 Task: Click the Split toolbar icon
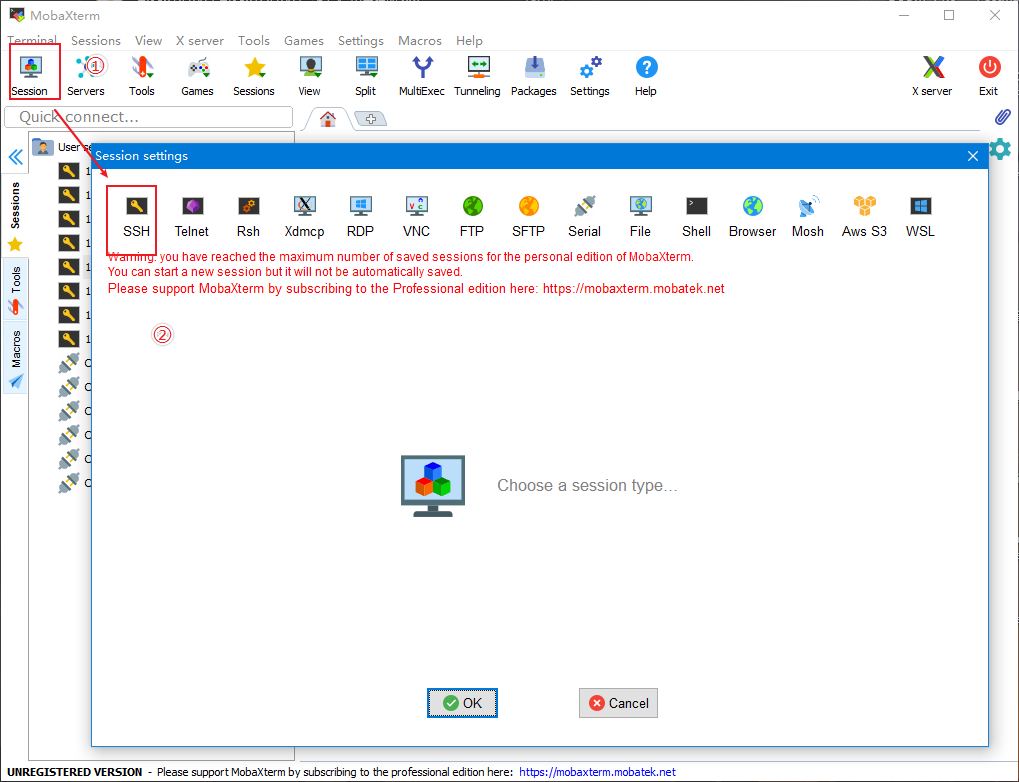coord(366,75)
